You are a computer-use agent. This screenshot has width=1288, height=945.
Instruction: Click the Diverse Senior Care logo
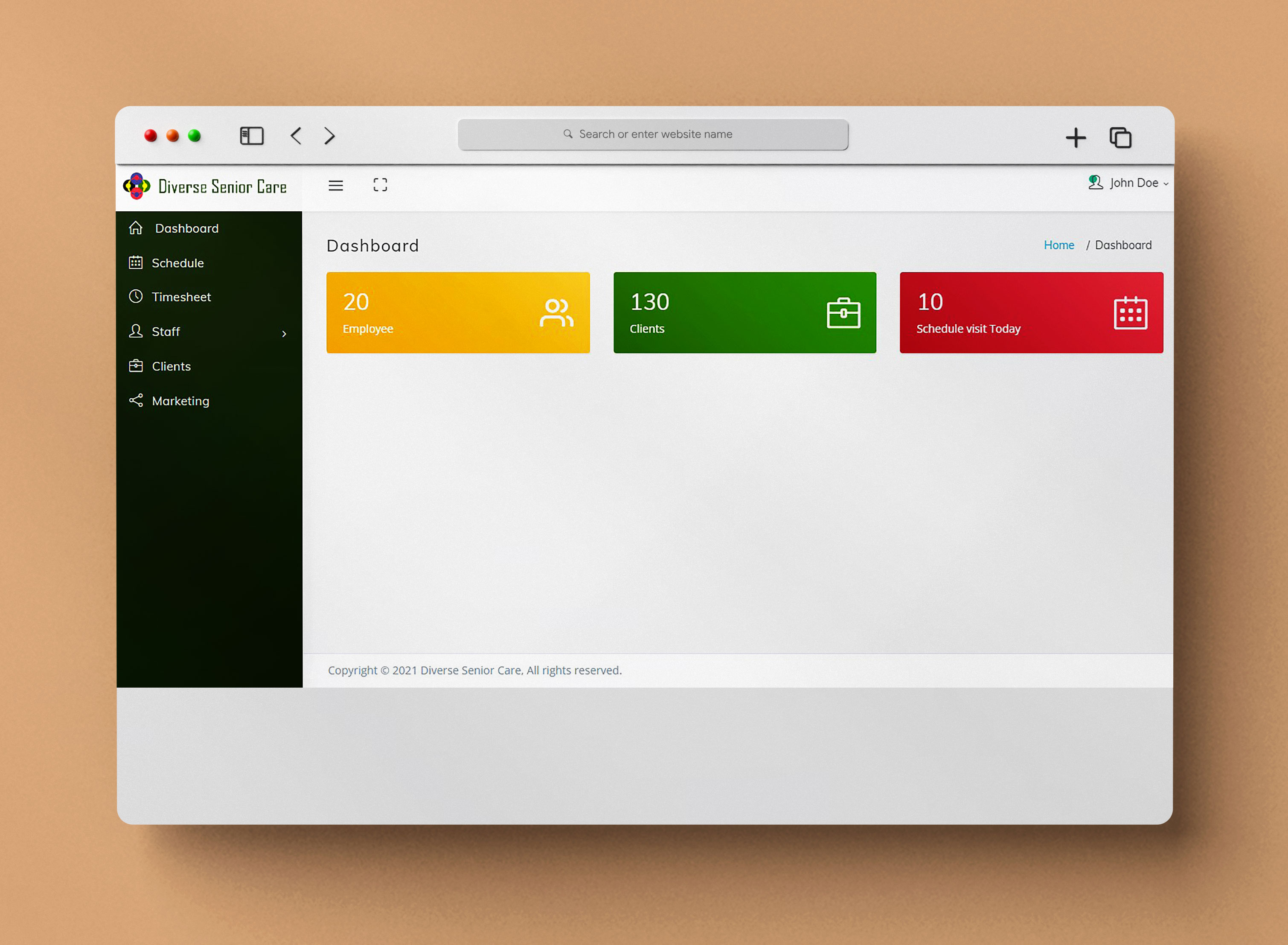(205, 187)
